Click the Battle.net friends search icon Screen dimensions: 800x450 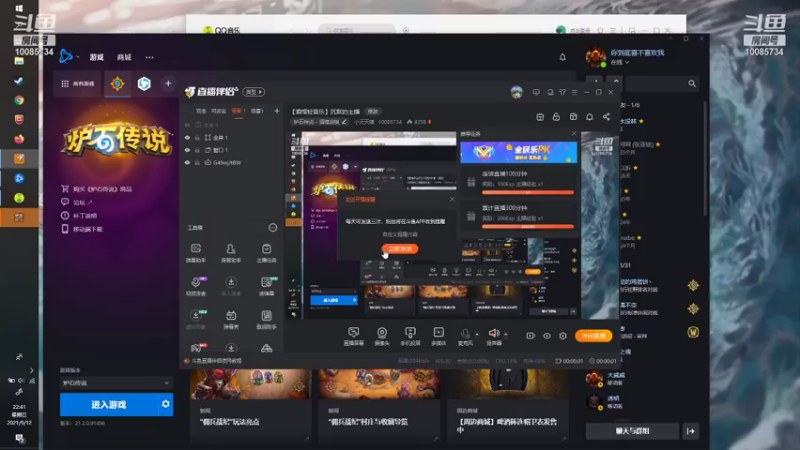[692, 84]
